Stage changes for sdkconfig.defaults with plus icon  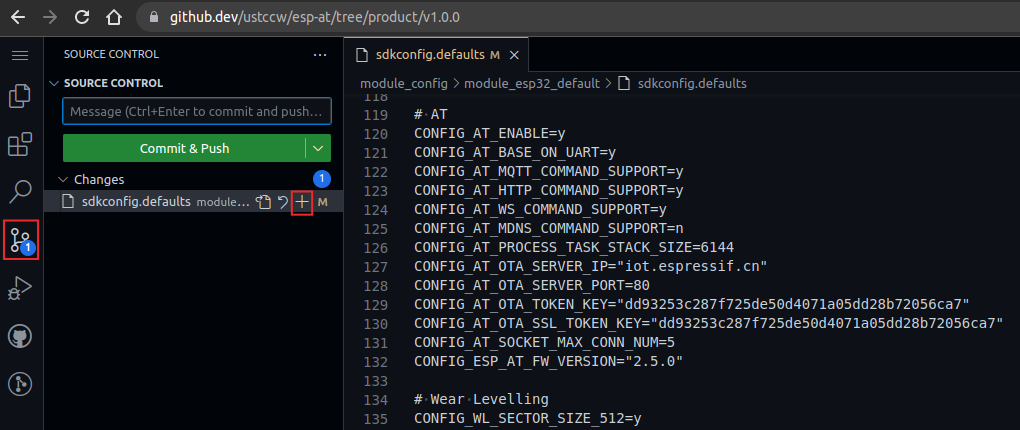(302, 202)
